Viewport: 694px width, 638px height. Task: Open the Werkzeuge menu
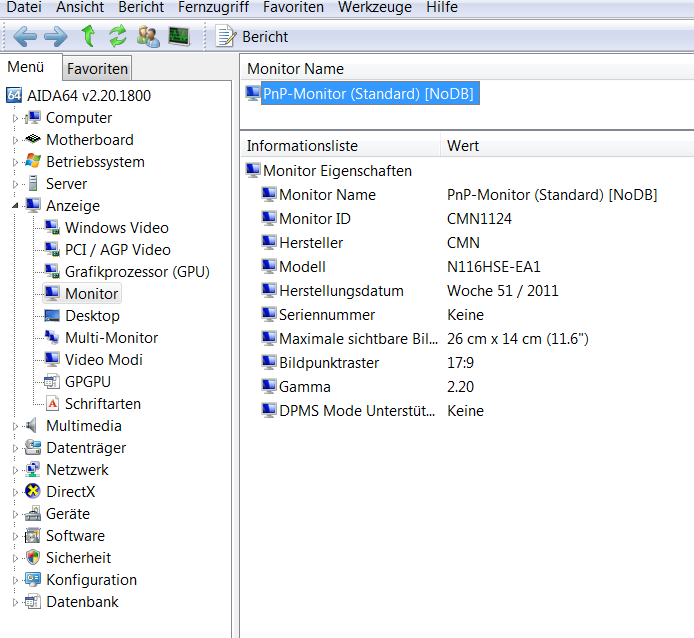(x=374, y=7)
